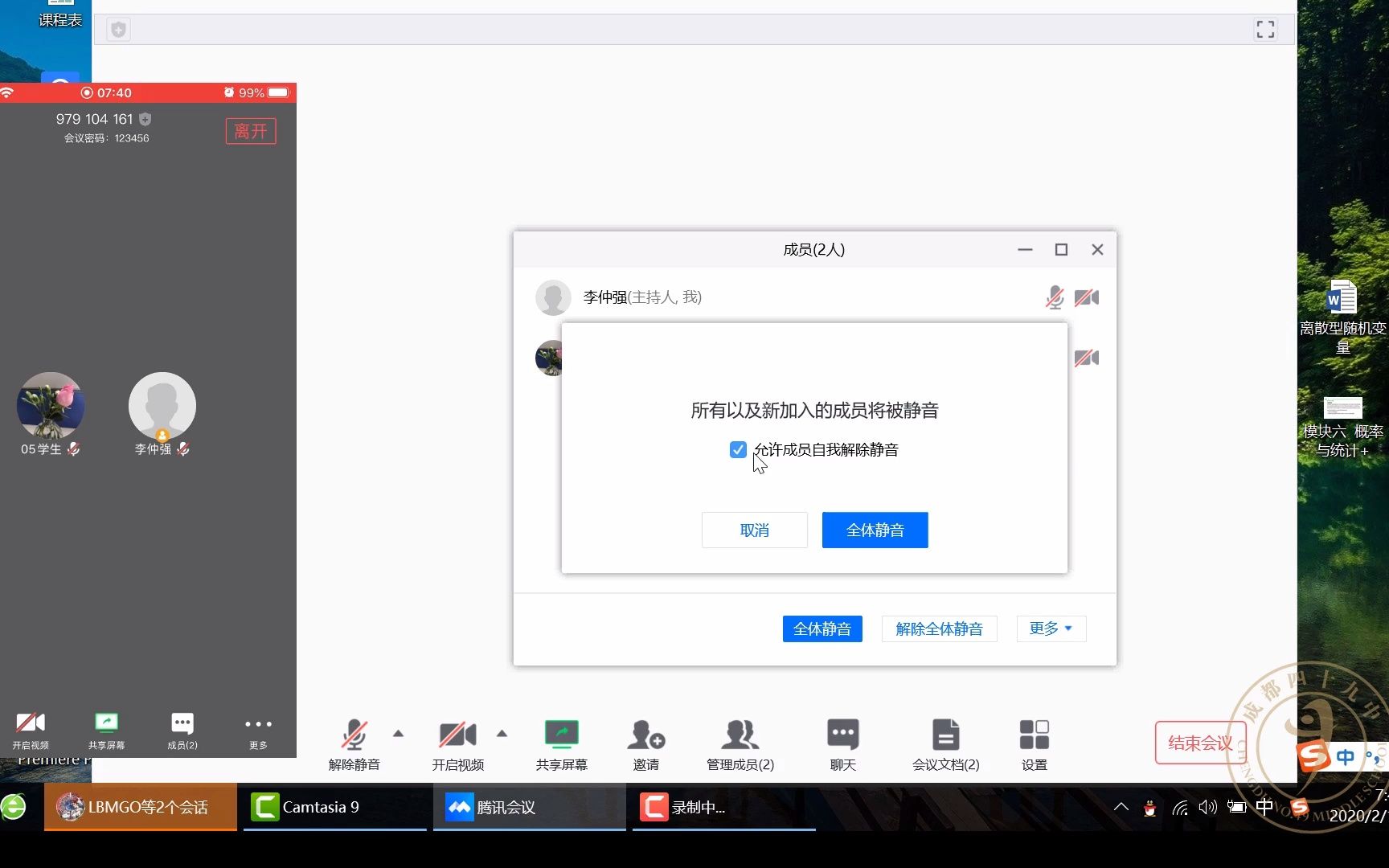Click 李仲强's muted microphone icon in list

pyautogui.click(x=1055, y=297)
